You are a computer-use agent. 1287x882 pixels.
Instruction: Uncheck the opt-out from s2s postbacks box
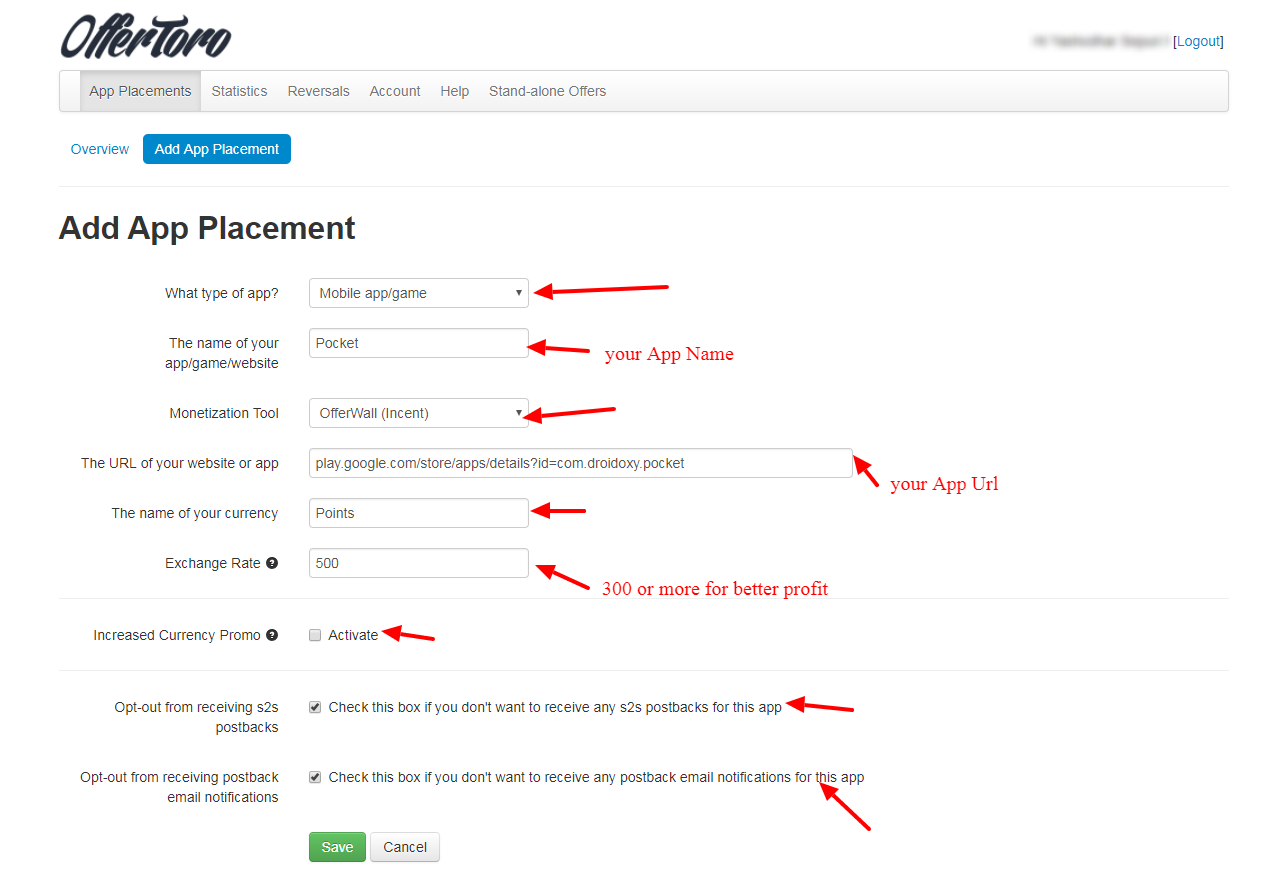tap(315, 706)
